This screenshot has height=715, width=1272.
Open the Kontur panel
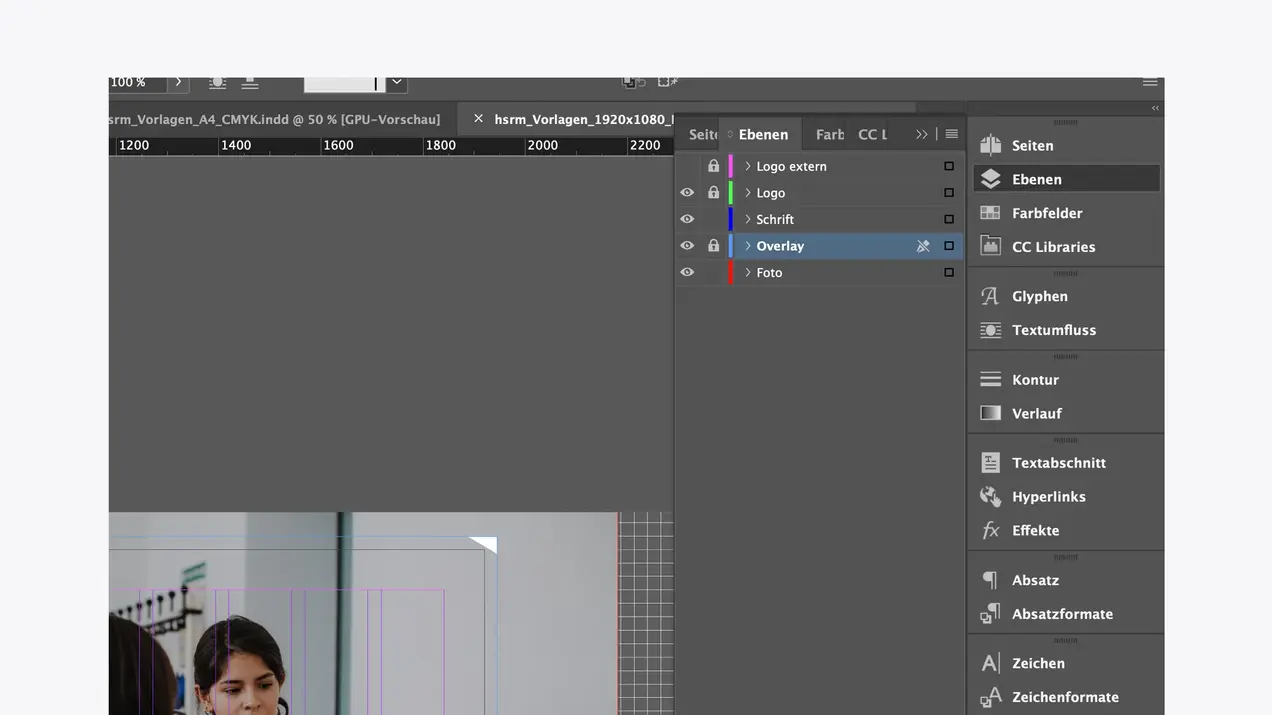(x=1034, y=379)
